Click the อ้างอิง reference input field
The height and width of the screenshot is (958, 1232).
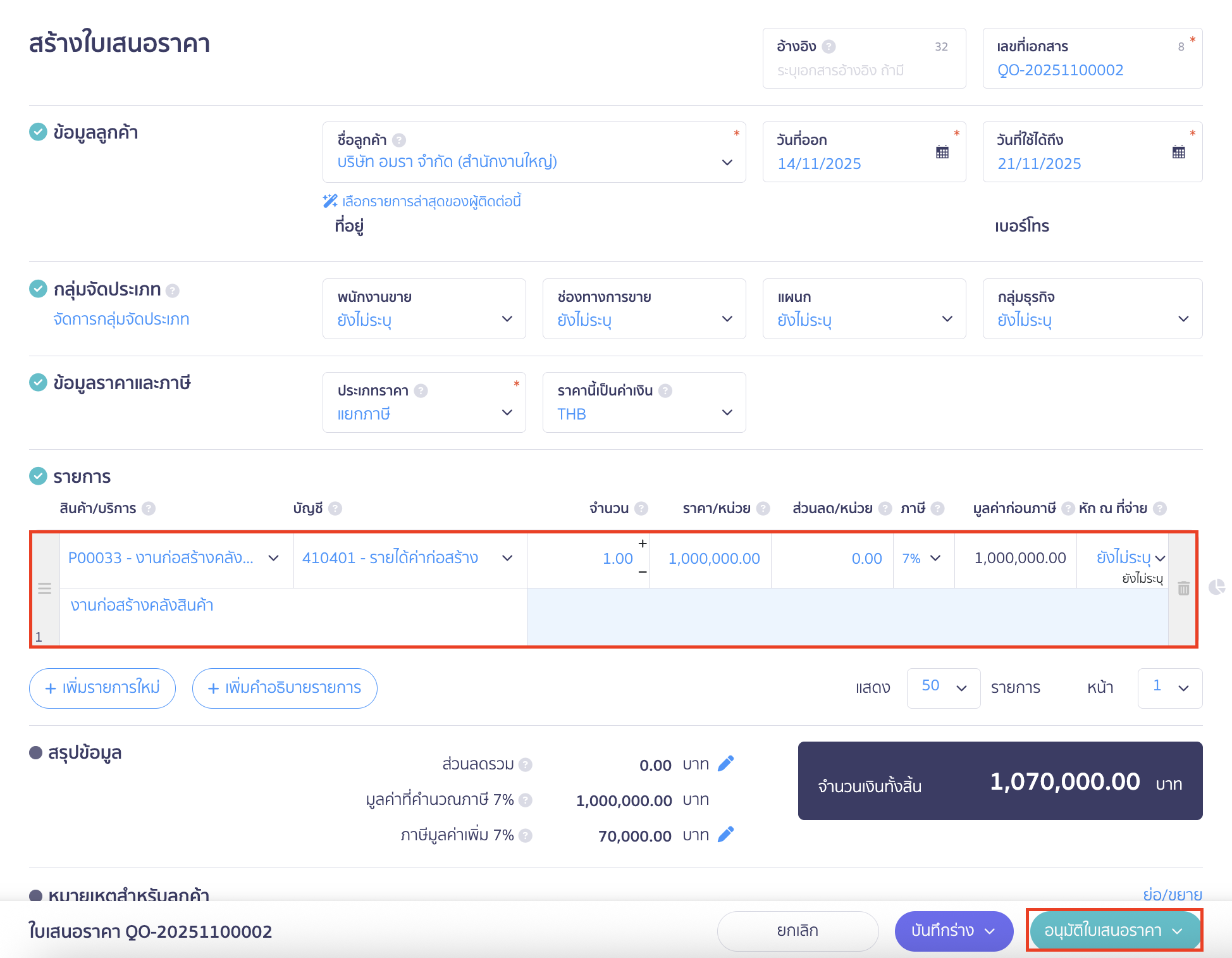[x=863, y=70]
